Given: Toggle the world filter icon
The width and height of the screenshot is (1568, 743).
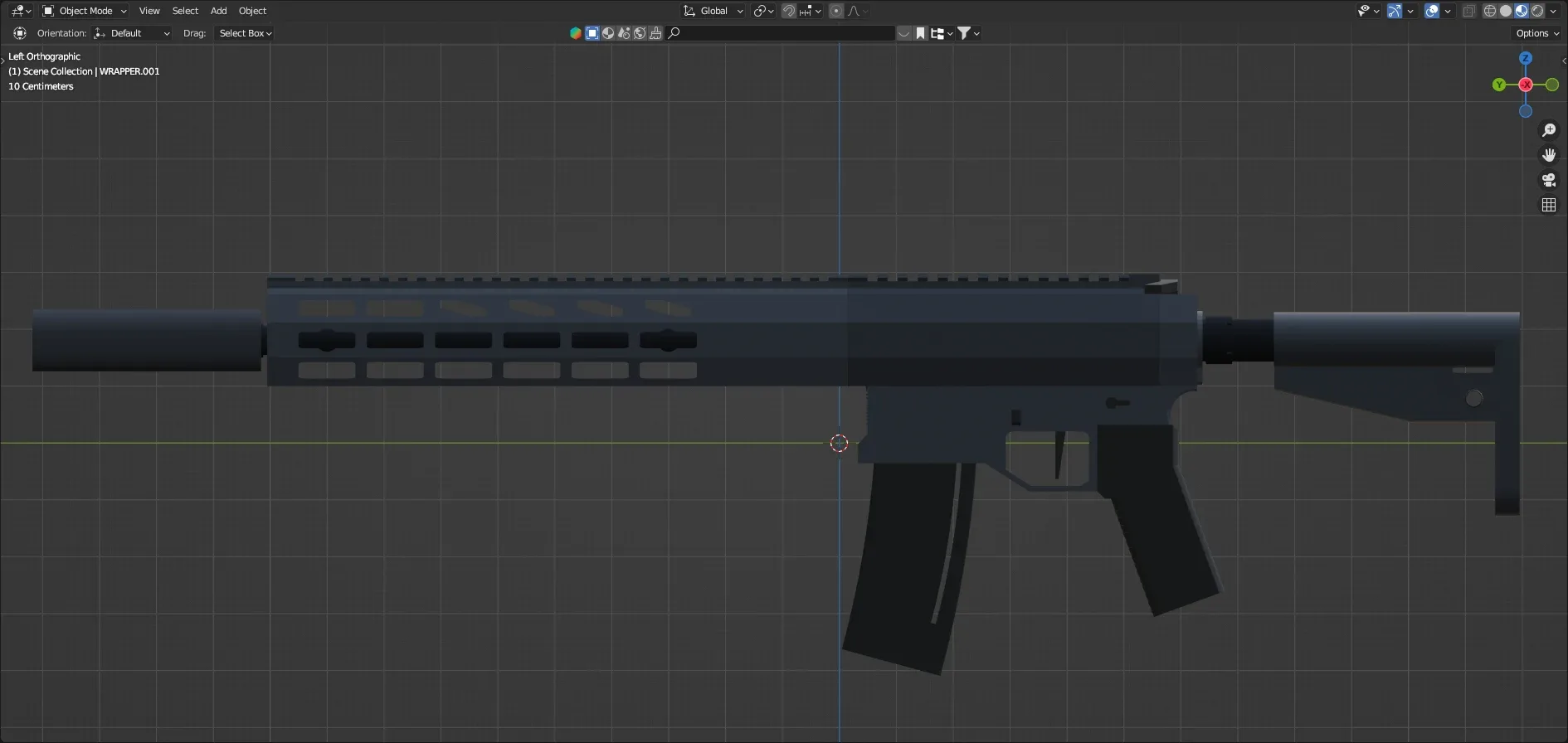Looking at the screenshot, I should (640, 33).
